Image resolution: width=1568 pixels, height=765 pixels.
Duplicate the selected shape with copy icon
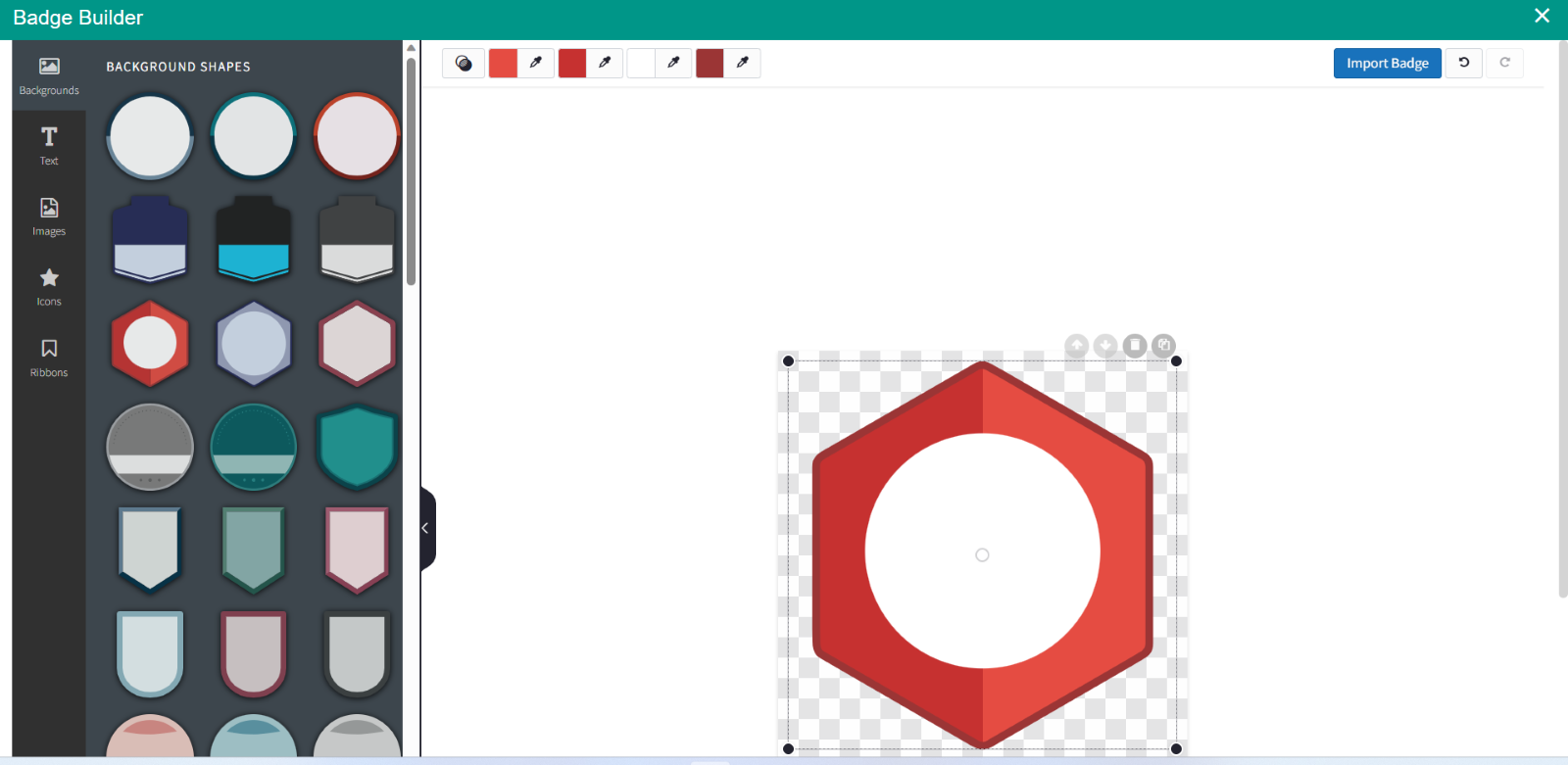click(1164, 345)
